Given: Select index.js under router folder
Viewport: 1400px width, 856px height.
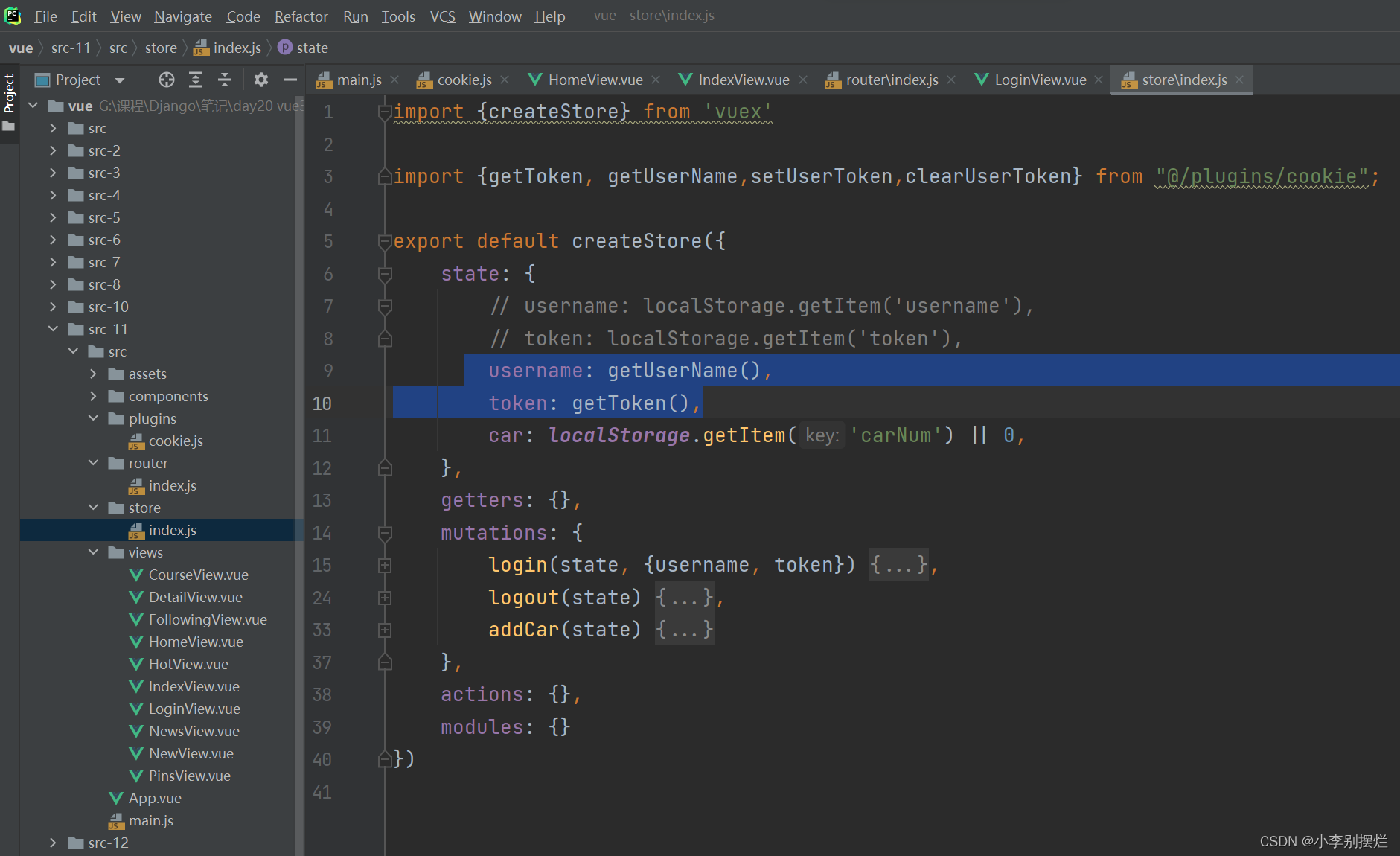Looking at the screenshot, I should 163,485.
